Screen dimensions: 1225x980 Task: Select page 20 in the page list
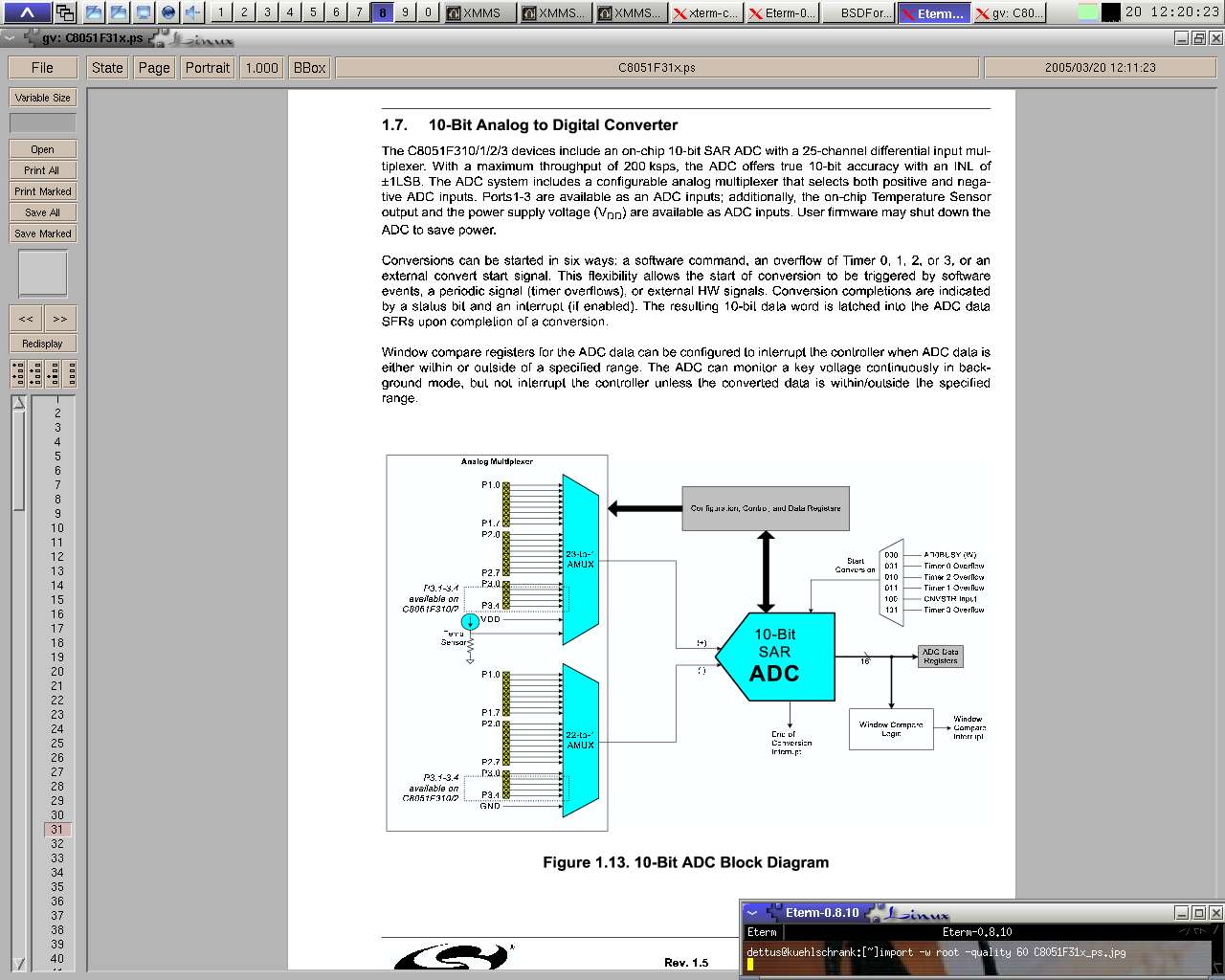[x=57, y=672]
